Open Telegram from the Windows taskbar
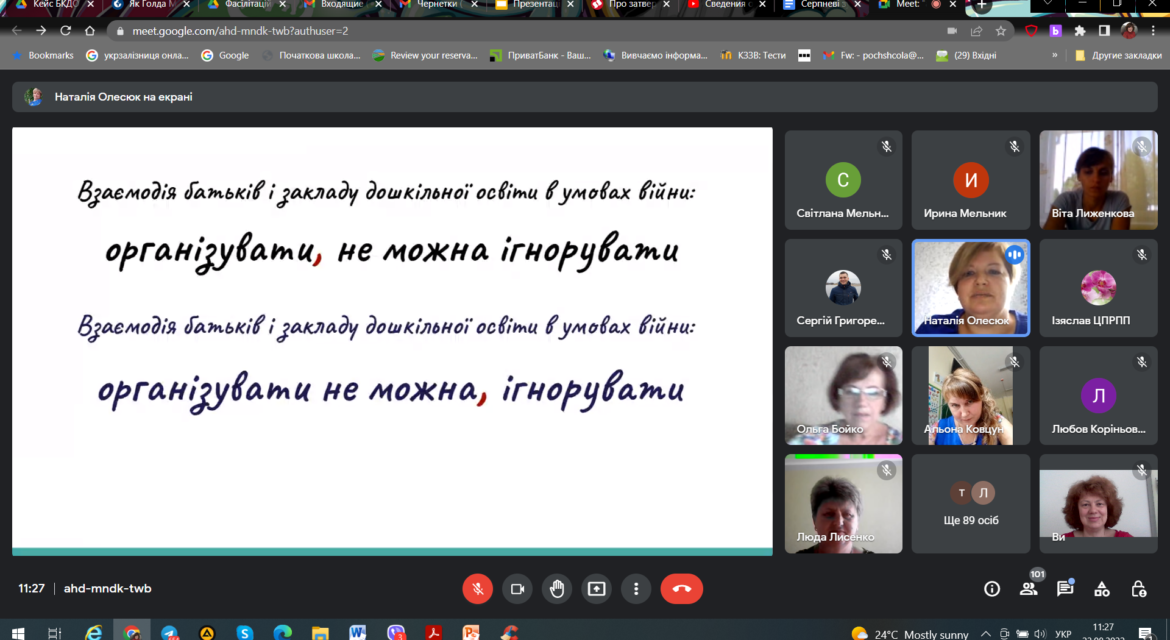The width and height of the screenshot is (1170, 640). (169, 633)
